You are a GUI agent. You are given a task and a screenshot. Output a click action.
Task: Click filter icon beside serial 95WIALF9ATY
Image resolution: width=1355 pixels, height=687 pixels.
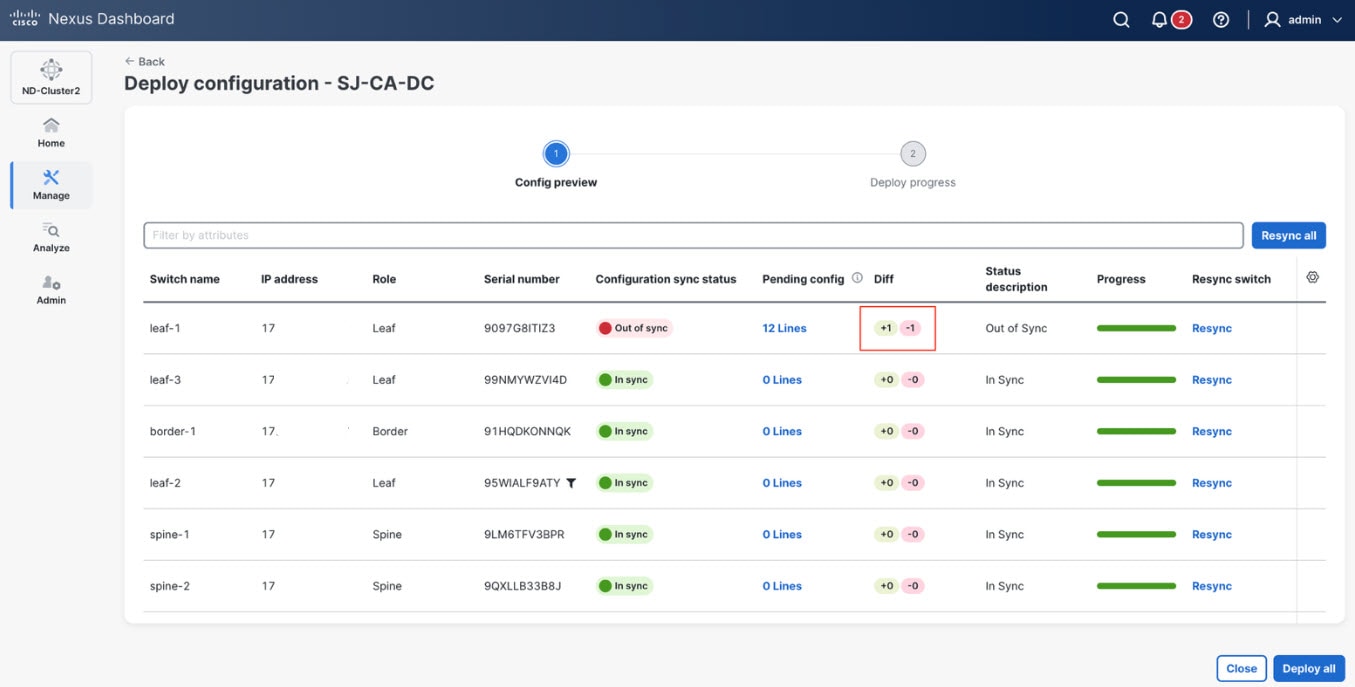(x=571, y=483)
